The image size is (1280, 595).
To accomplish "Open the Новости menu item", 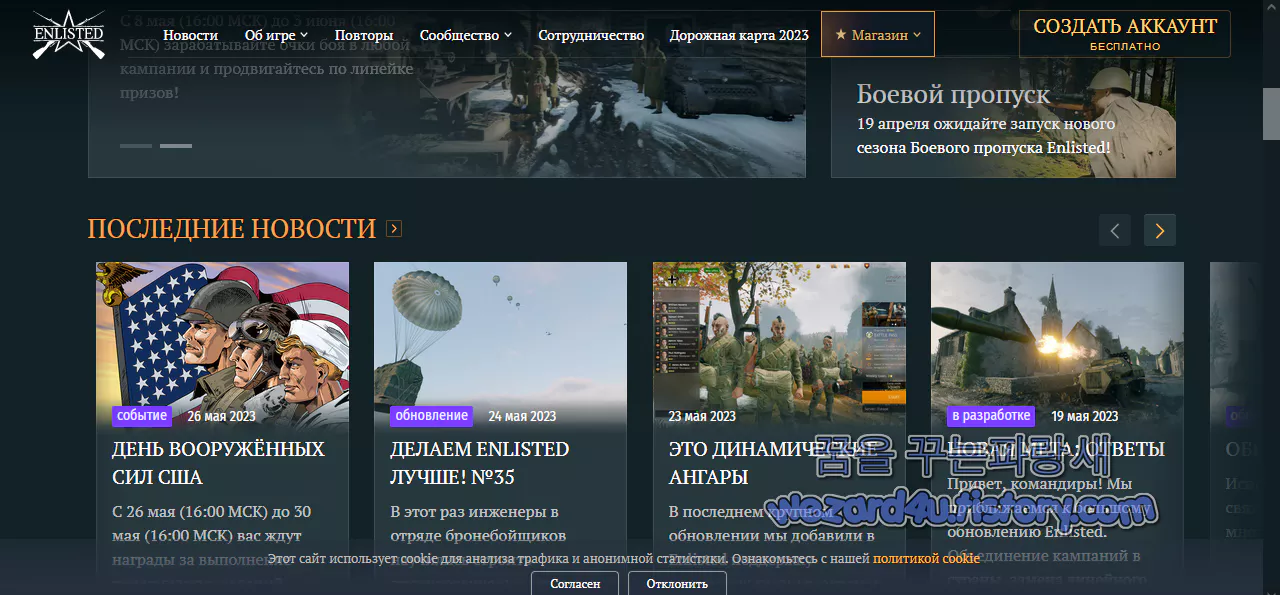I will (190, 35).
